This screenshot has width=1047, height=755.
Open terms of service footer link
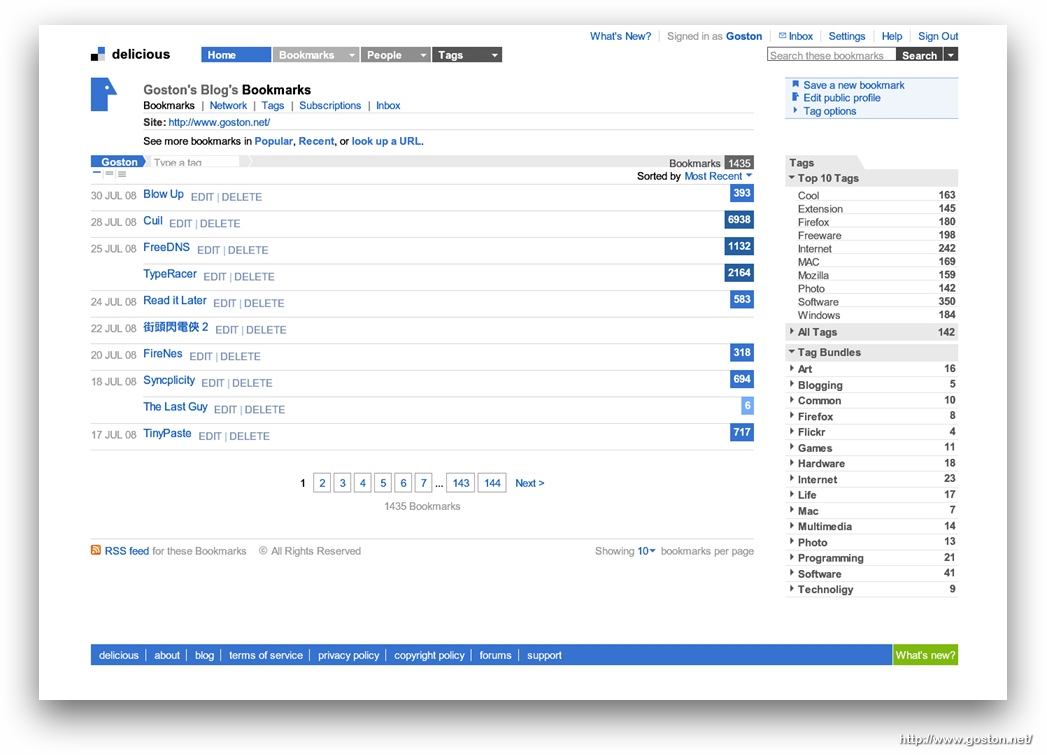[x=266, y=656]
